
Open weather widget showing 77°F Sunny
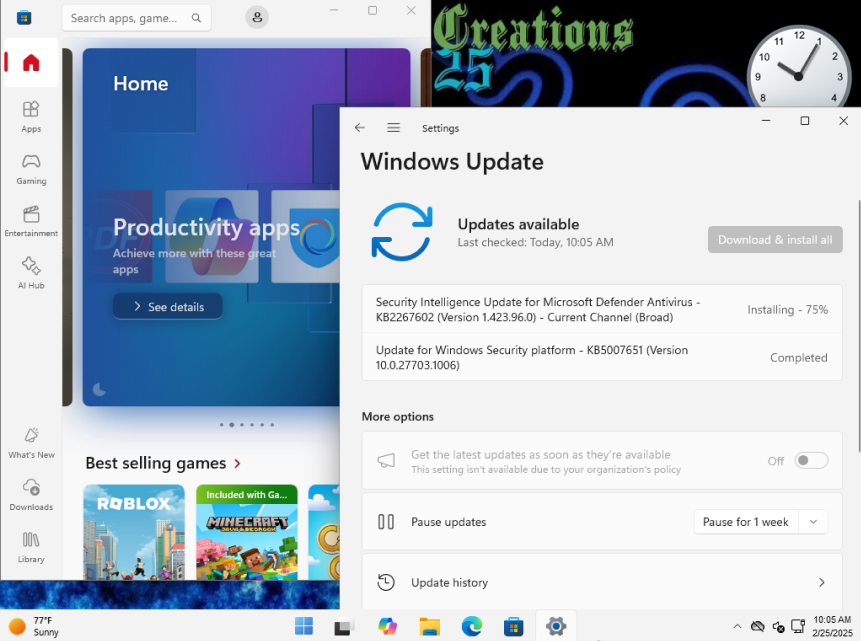pyautogui.click(x=34, y=626)
